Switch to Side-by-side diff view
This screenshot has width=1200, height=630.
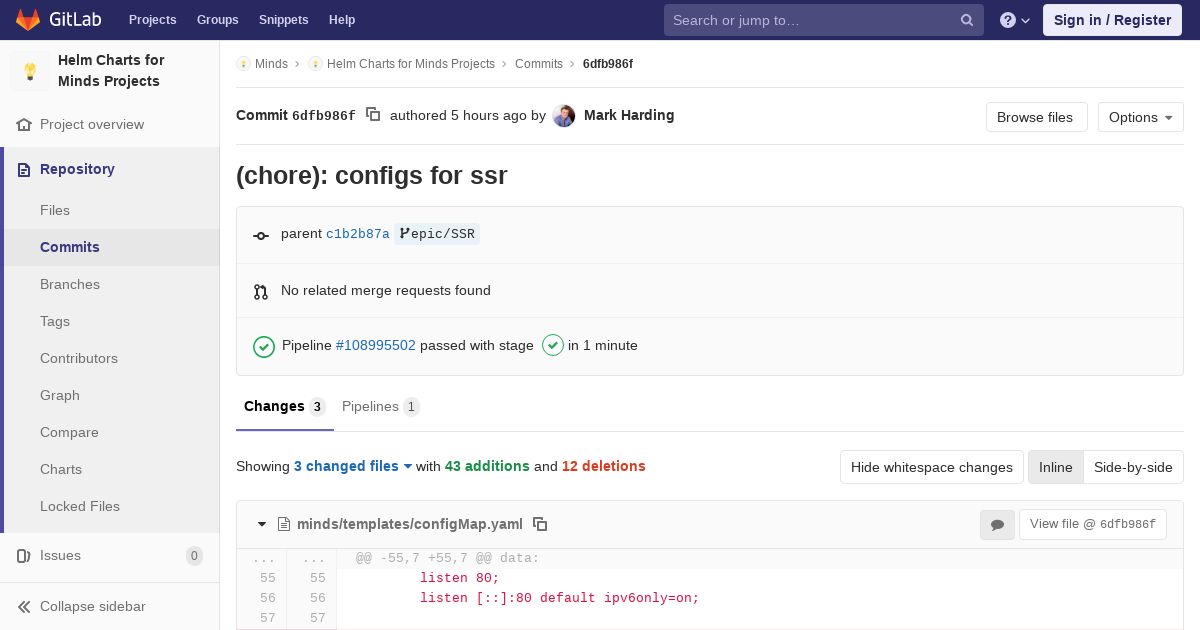click(1133, 467)
